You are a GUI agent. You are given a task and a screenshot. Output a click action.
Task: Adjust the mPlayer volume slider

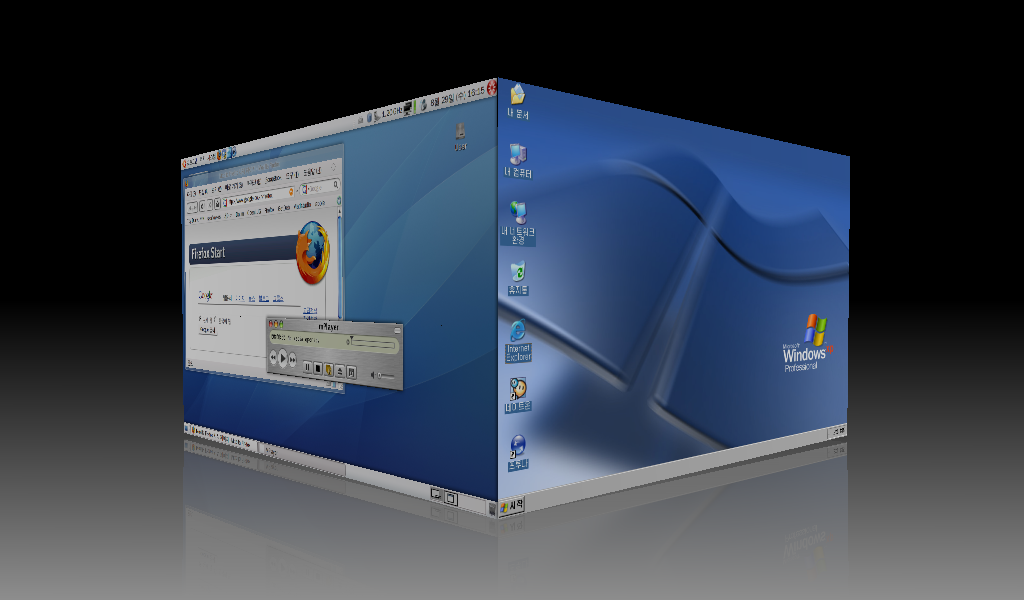click(x=386, y=375)
